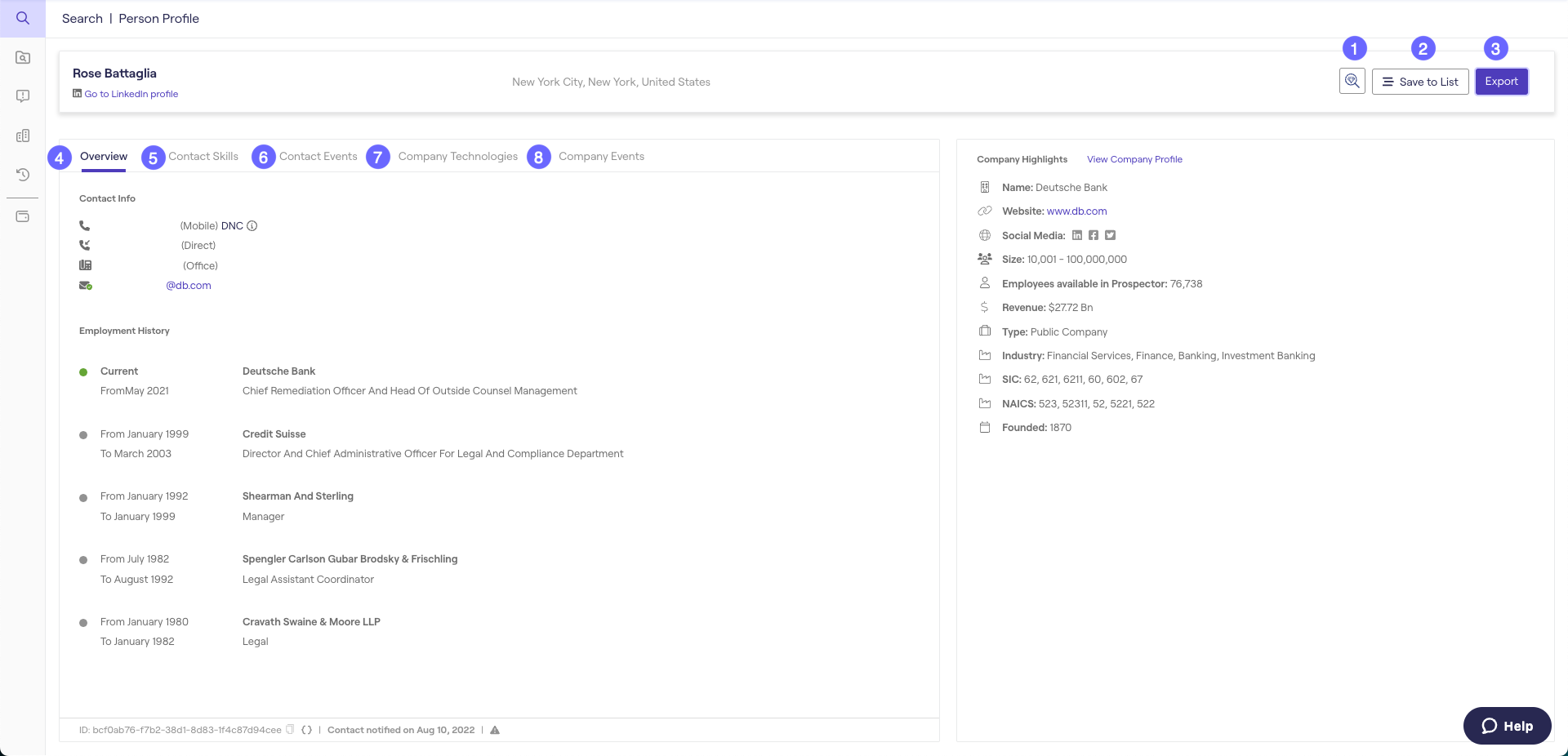Open the wallet credits icon in sidebar

[x=23, y=216]
